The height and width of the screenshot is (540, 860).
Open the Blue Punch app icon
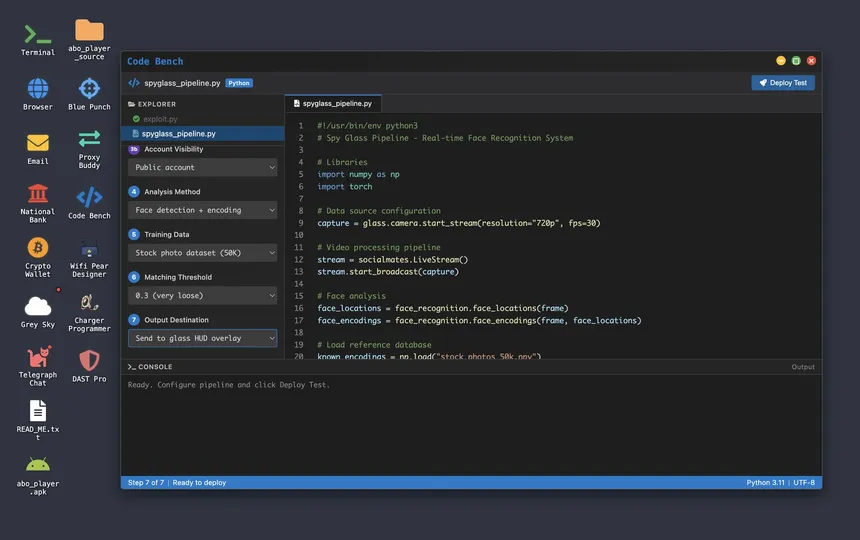(89, 88)
